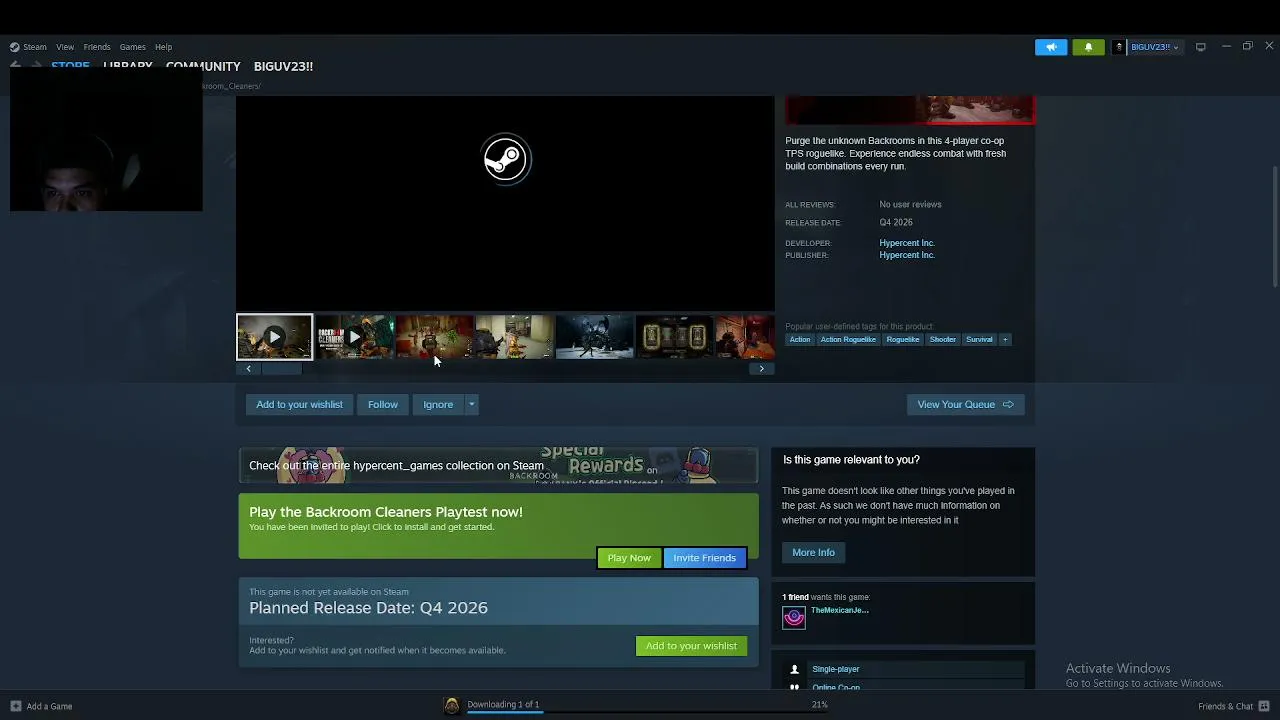Select the three upgrade cards screenshot thumbnail
The height and width of the screenshot is (720, 1280).
click(x=674, y=337)
